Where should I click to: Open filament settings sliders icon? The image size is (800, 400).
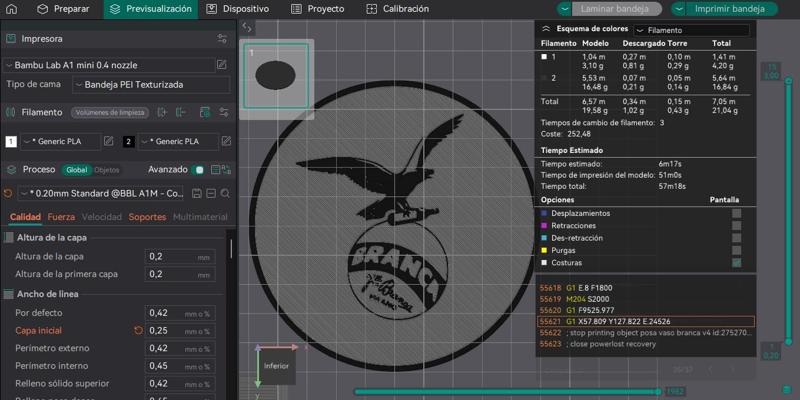click(223, 112)
